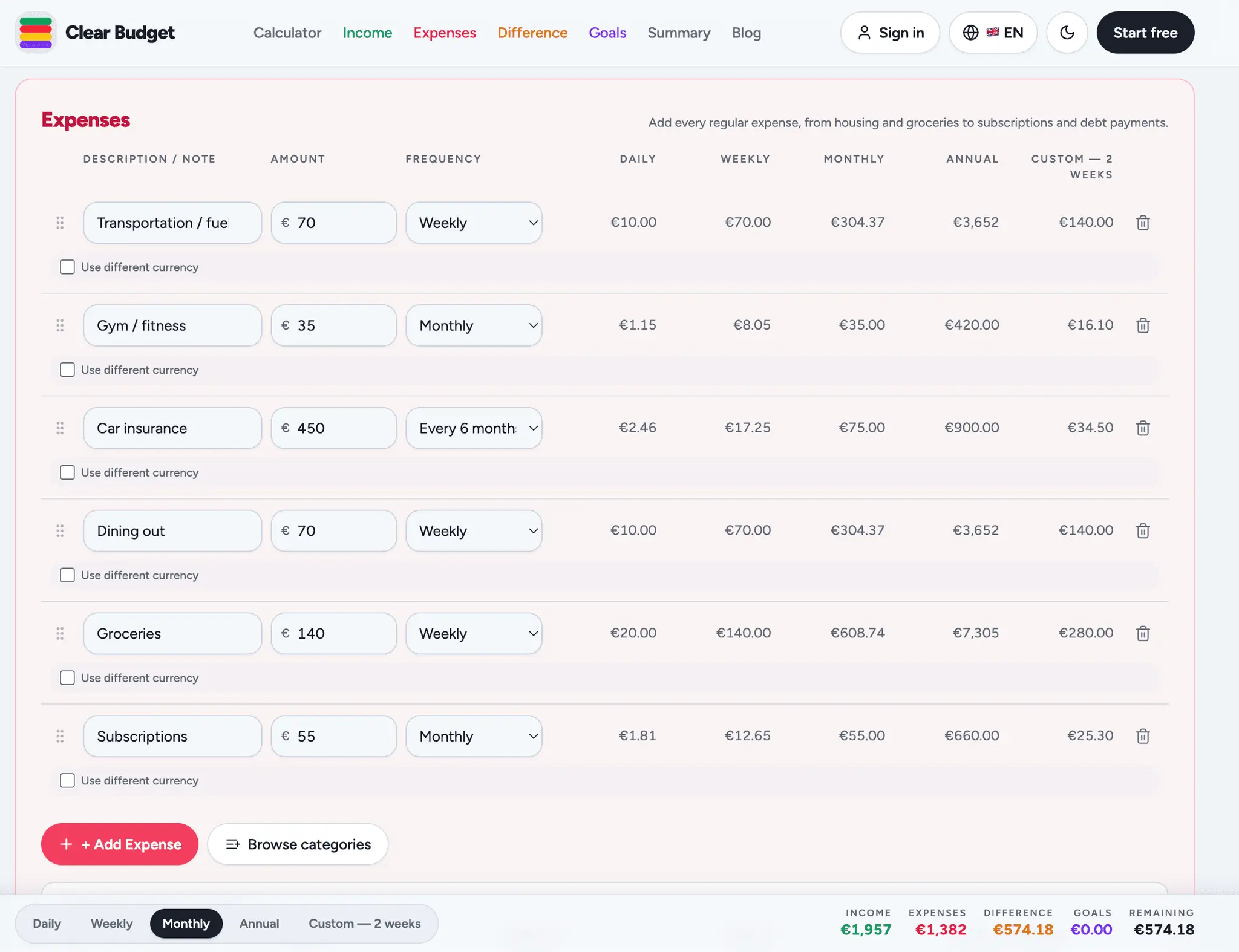
Task: Grab the Transportation / fuel drag handle
Action: click(x=60, y=223)
